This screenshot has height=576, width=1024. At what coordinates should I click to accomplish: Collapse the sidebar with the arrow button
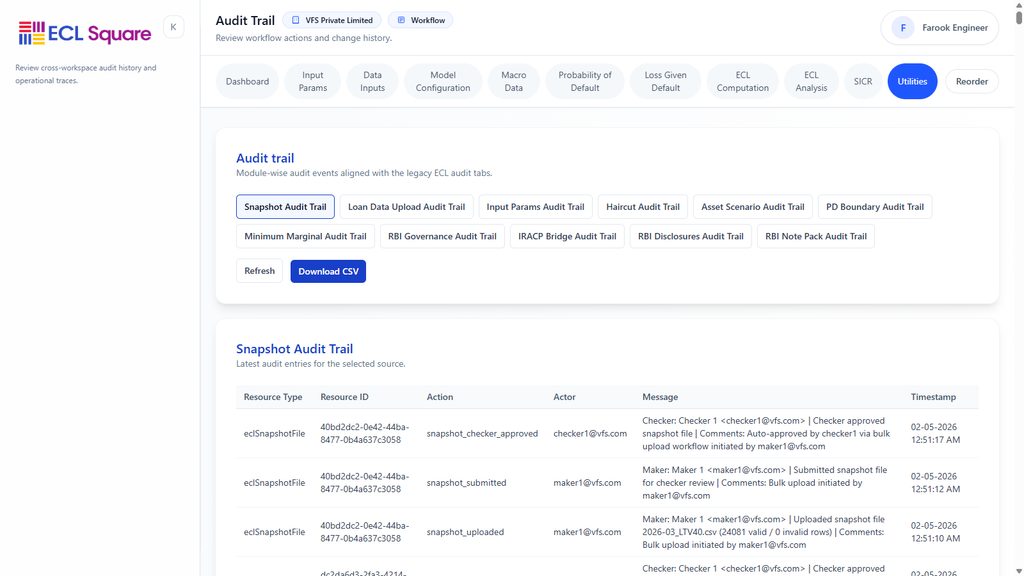tap(173, 27)
